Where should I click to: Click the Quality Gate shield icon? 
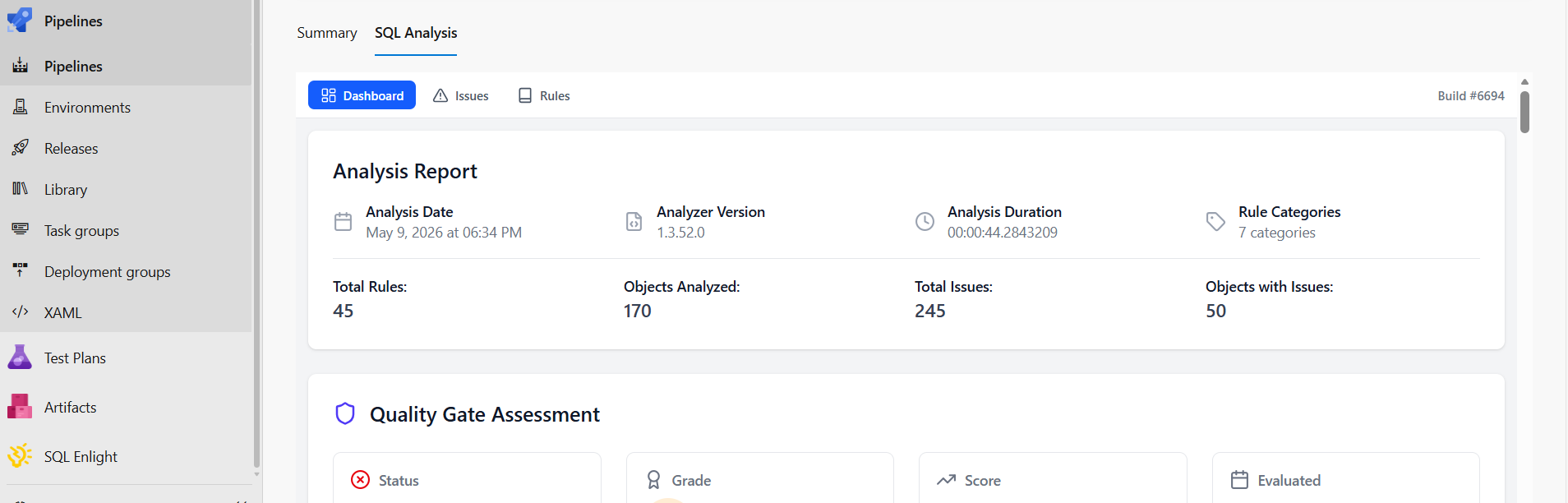coord(345,413)
